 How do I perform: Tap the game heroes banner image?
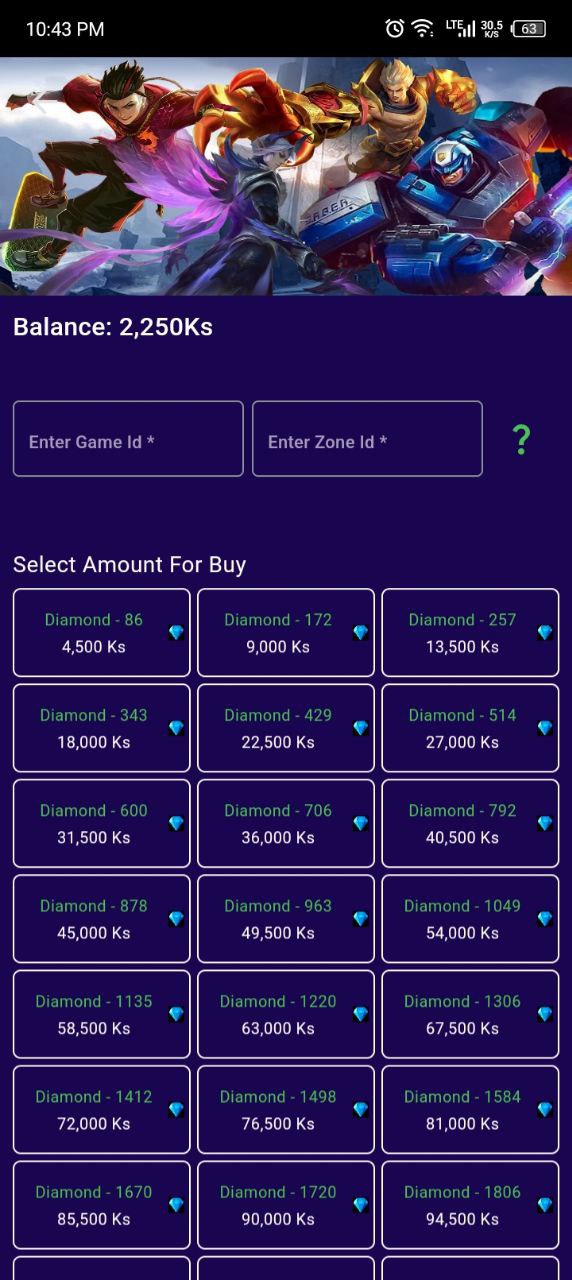tap(286, 176)
